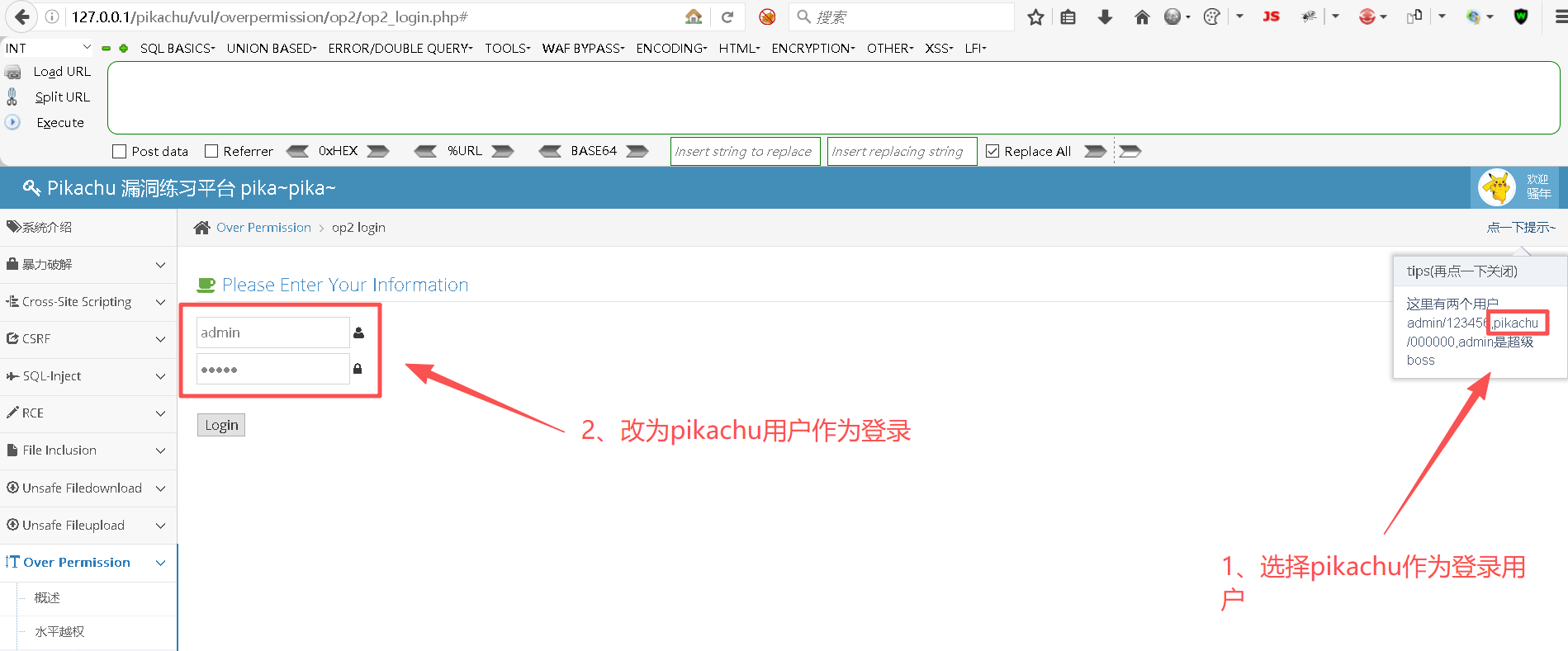The height and width of the screenshot is (651, 1568).
Task: Click the left arrow beside %URL
Action: point(425,151)
